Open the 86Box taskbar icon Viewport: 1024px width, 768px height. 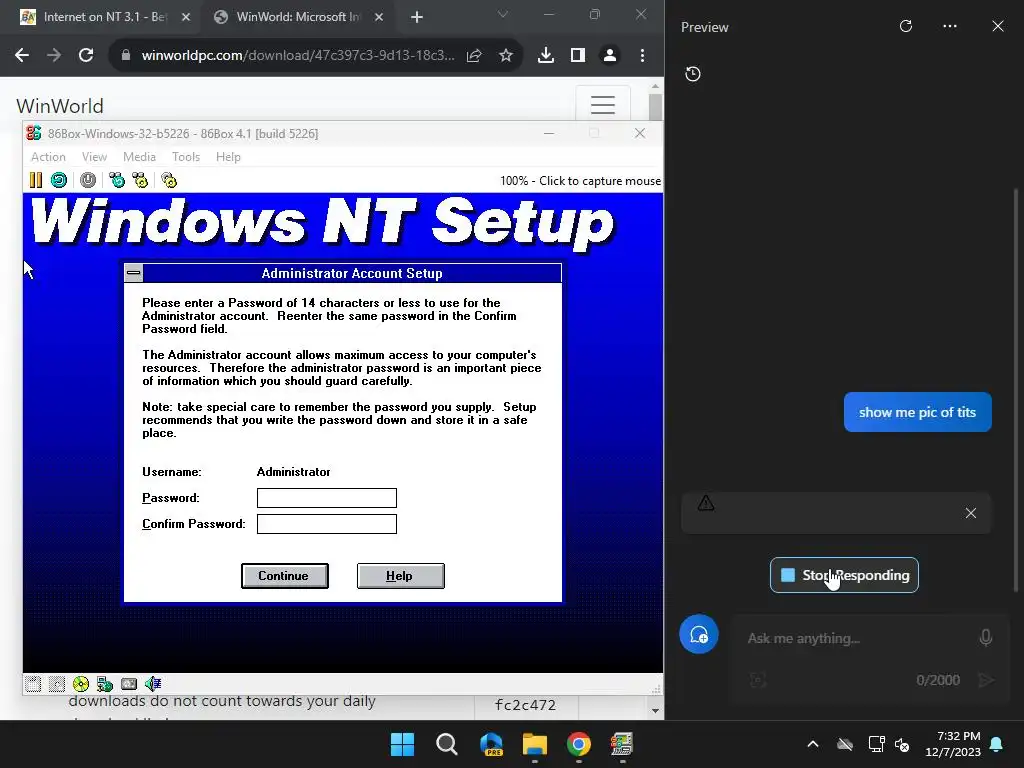point(622,744)
